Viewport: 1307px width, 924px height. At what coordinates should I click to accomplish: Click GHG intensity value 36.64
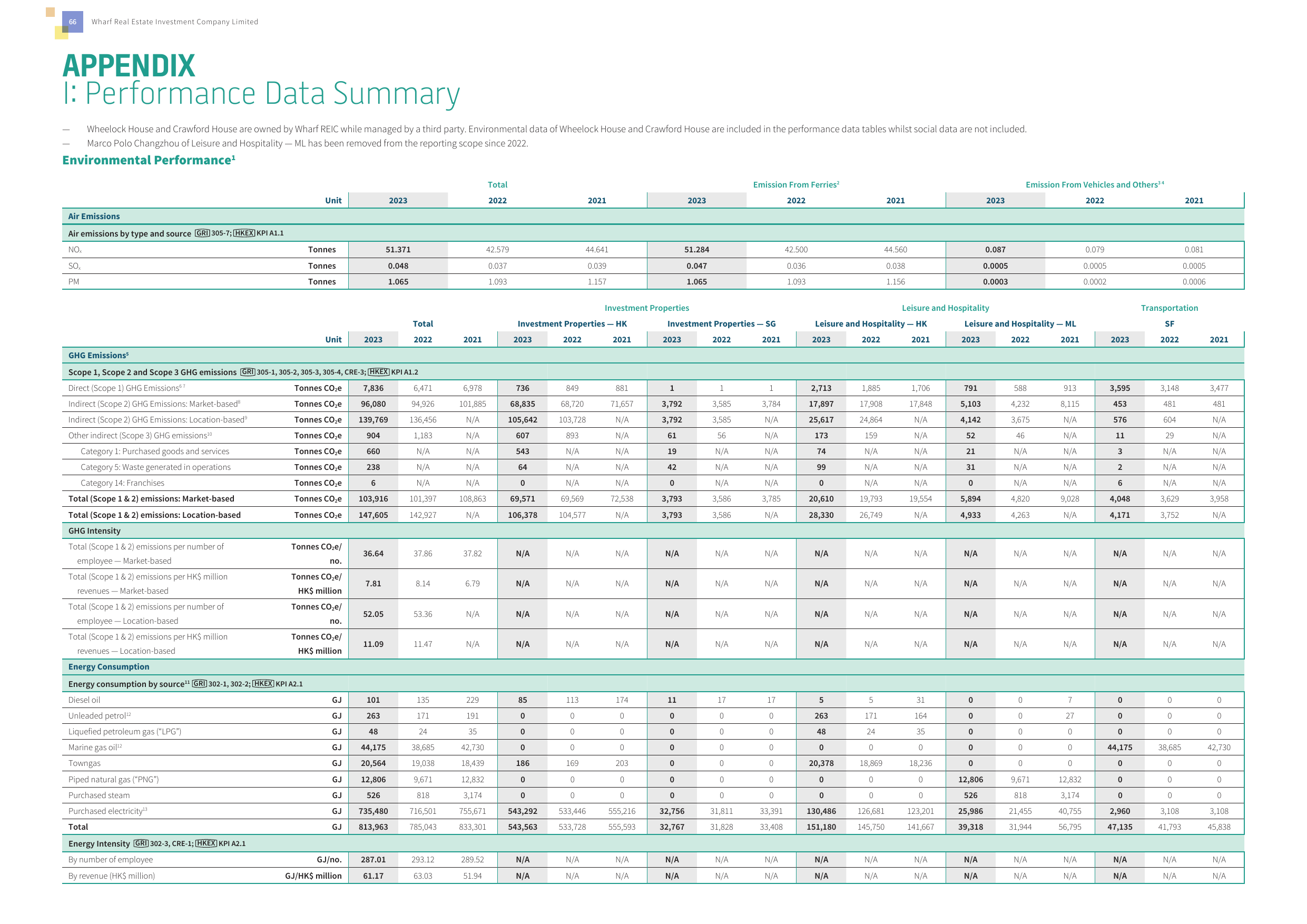tap(373, 554)
